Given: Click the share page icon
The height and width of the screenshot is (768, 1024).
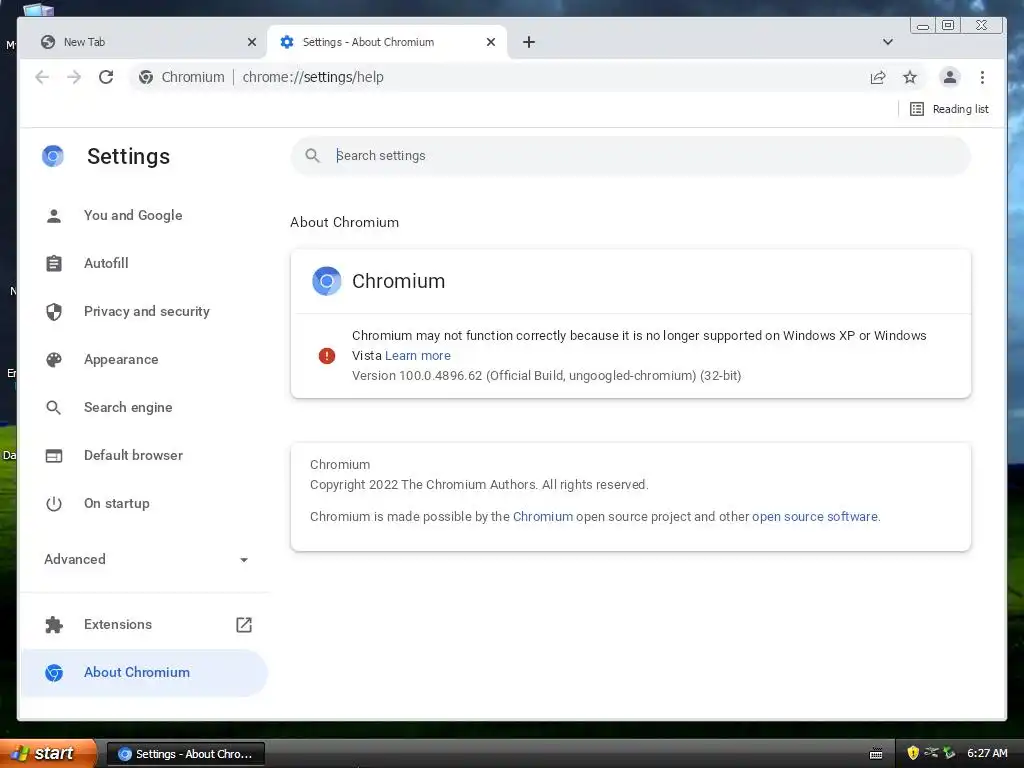Looking at the screenshot, I should coord(878,77).
